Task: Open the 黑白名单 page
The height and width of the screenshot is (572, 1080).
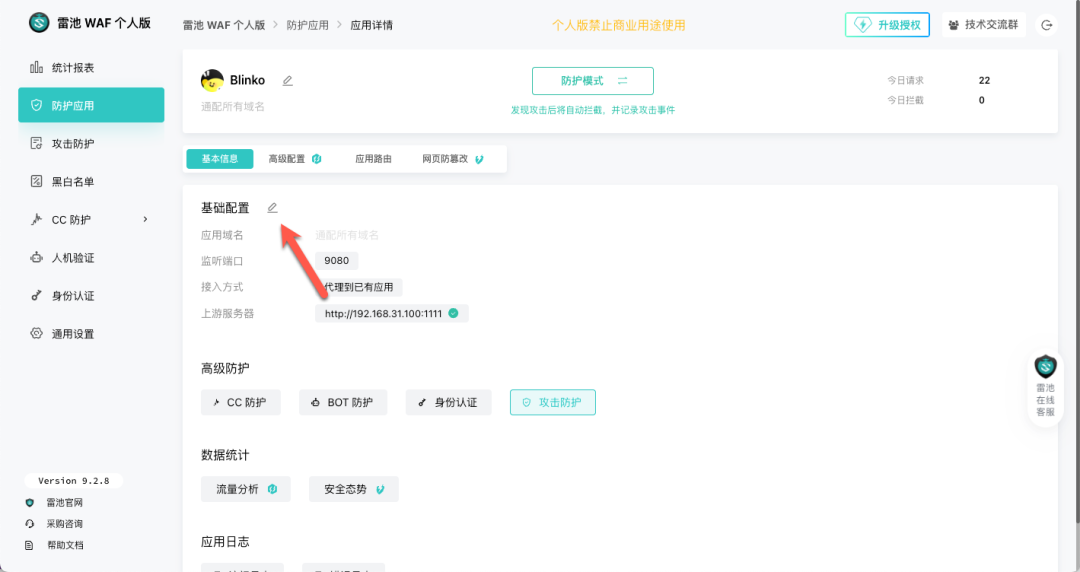Action: tap(91, 181)
